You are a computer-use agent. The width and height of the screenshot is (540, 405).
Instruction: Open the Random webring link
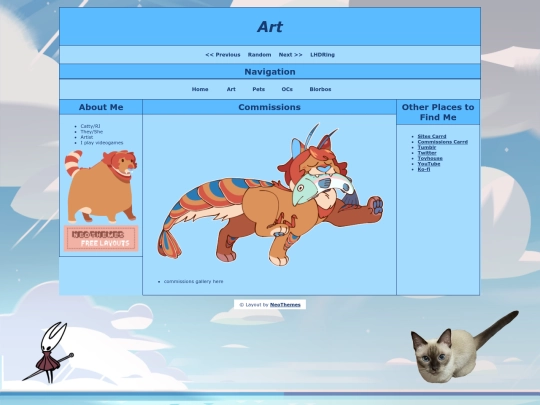[259, 55]
